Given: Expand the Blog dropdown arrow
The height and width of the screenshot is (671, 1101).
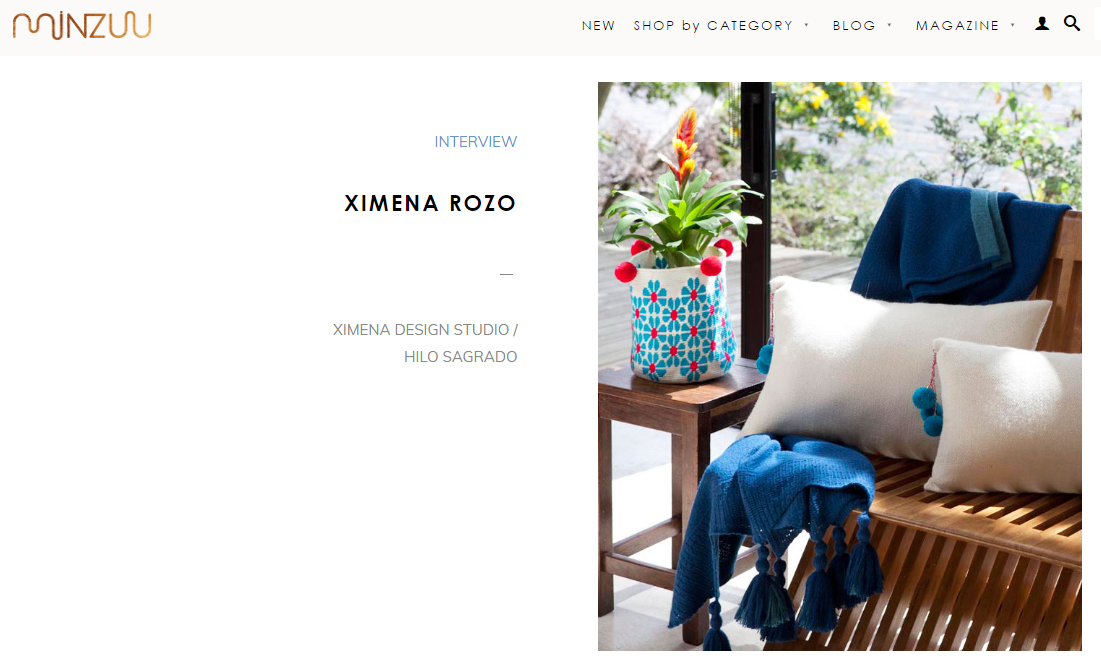Looking at the screenshot, I should click(890, 25).
